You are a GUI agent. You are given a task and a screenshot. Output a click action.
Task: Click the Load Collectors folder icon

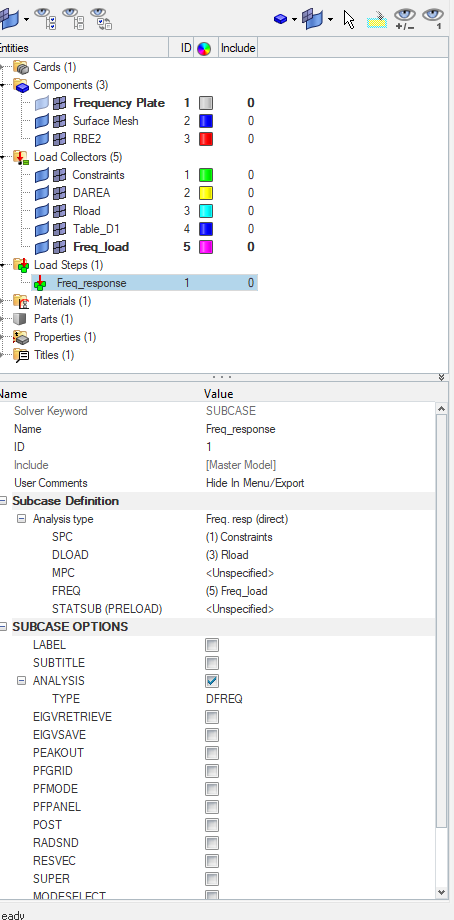[21, 157]
